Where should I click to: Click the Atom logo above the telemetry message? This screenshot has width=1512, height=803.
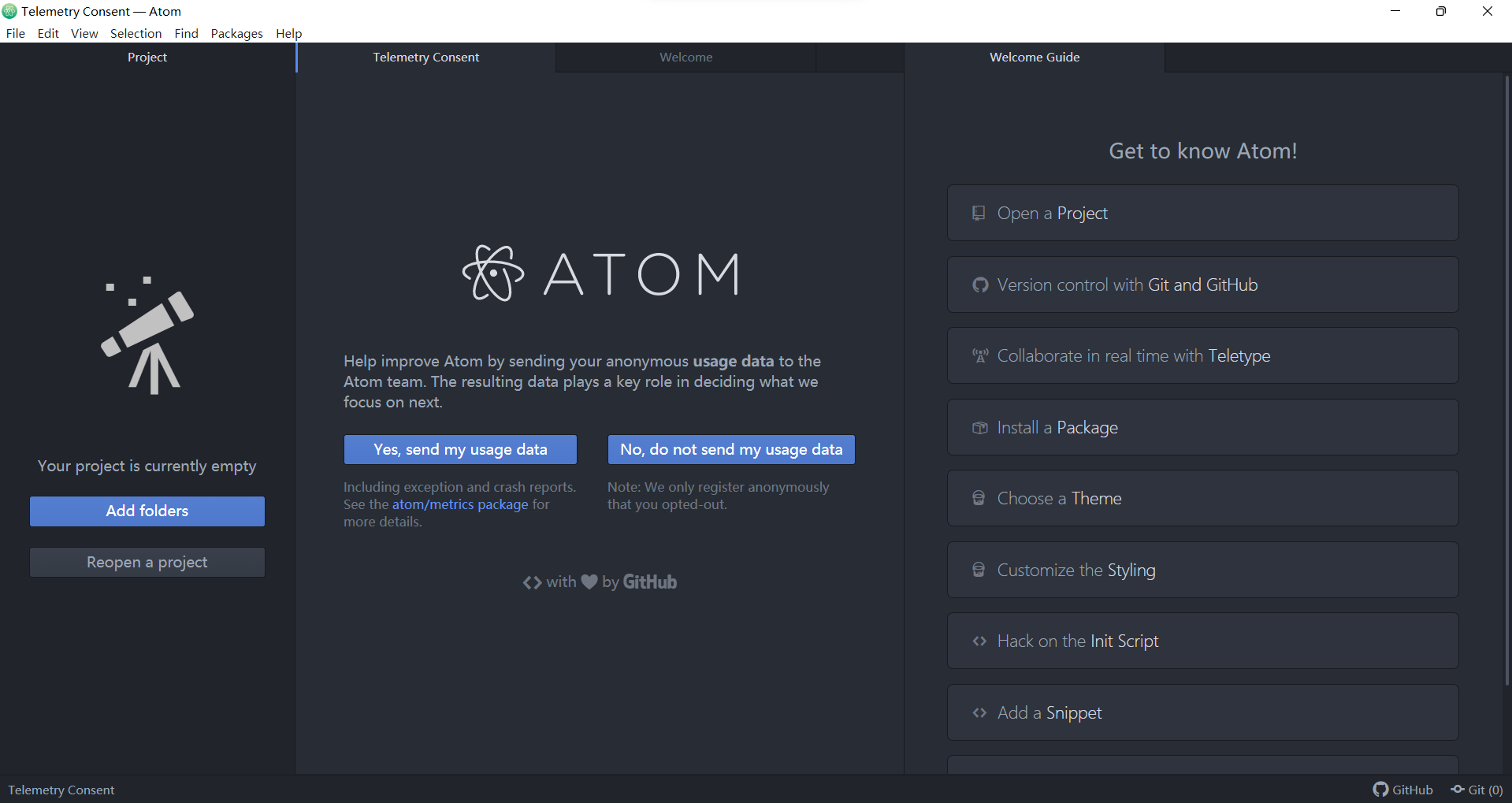tap(492, 273)
